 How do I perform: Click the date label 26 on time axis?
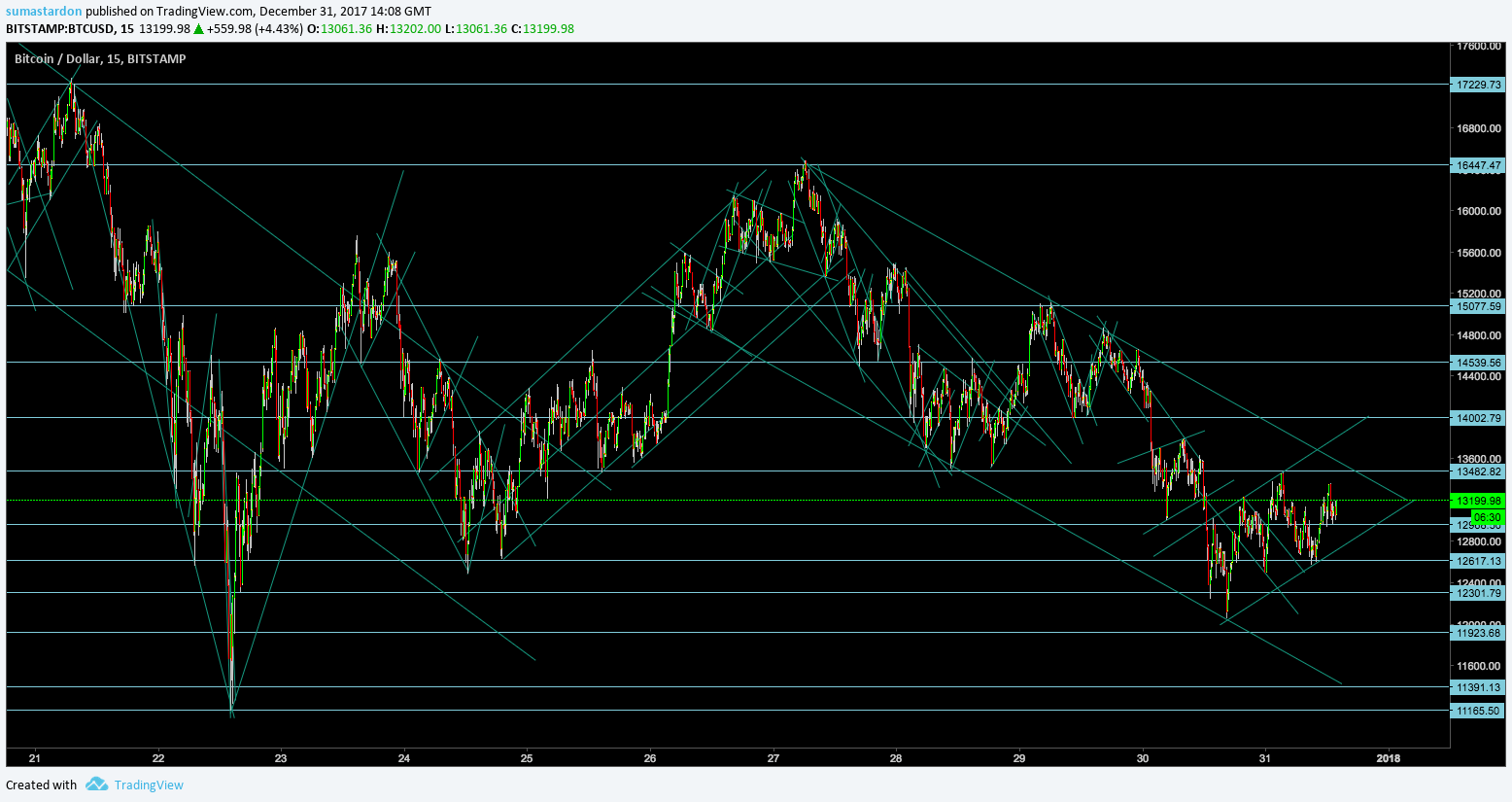[650, 758]
